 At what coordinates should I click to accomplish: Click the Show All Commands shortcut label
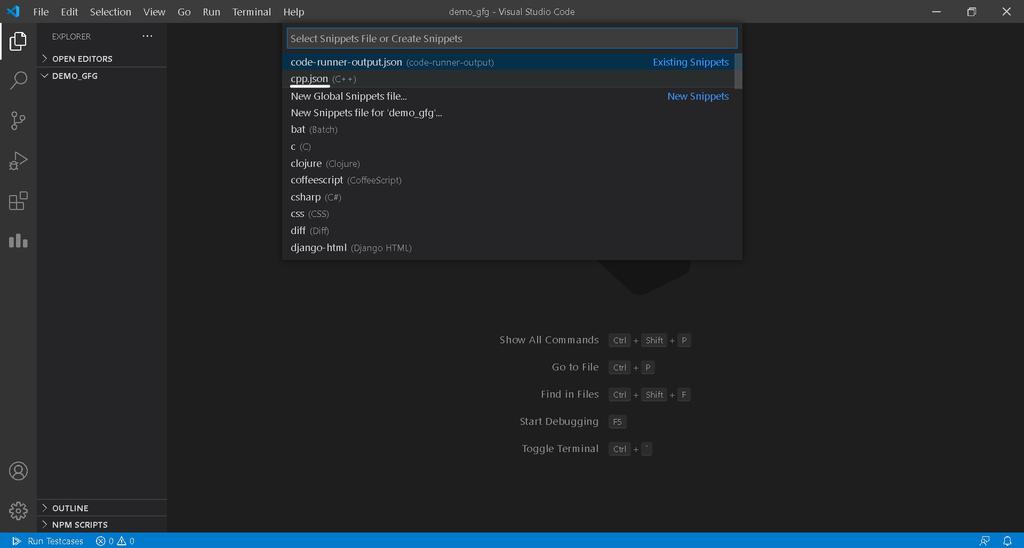(549, 340)
